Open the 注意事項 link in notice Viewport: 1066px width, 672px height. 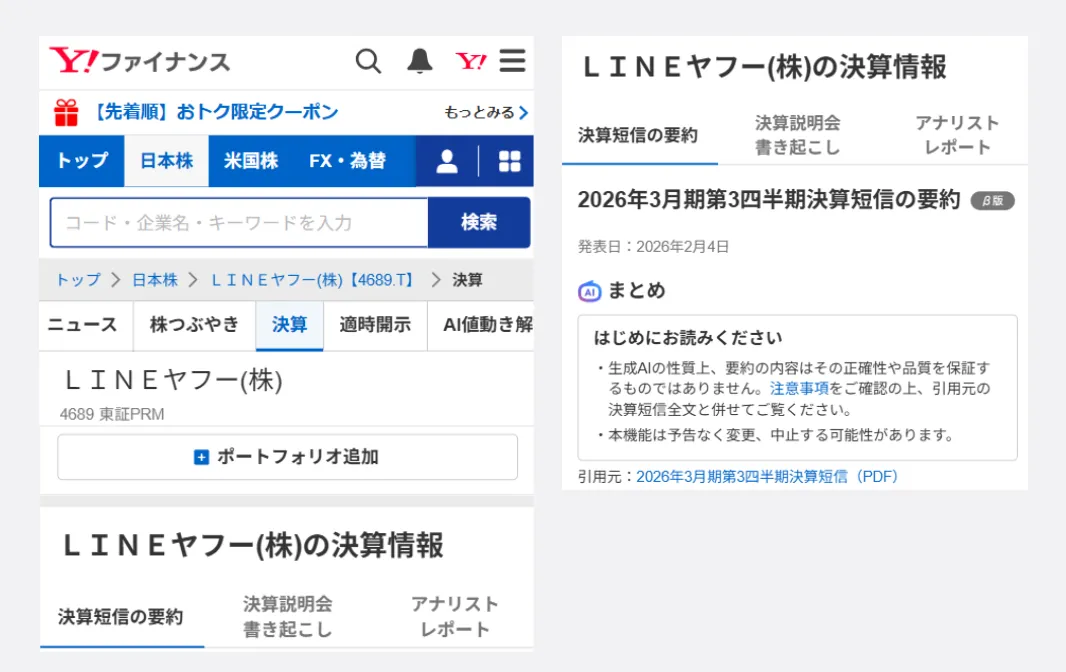[799, 389]
